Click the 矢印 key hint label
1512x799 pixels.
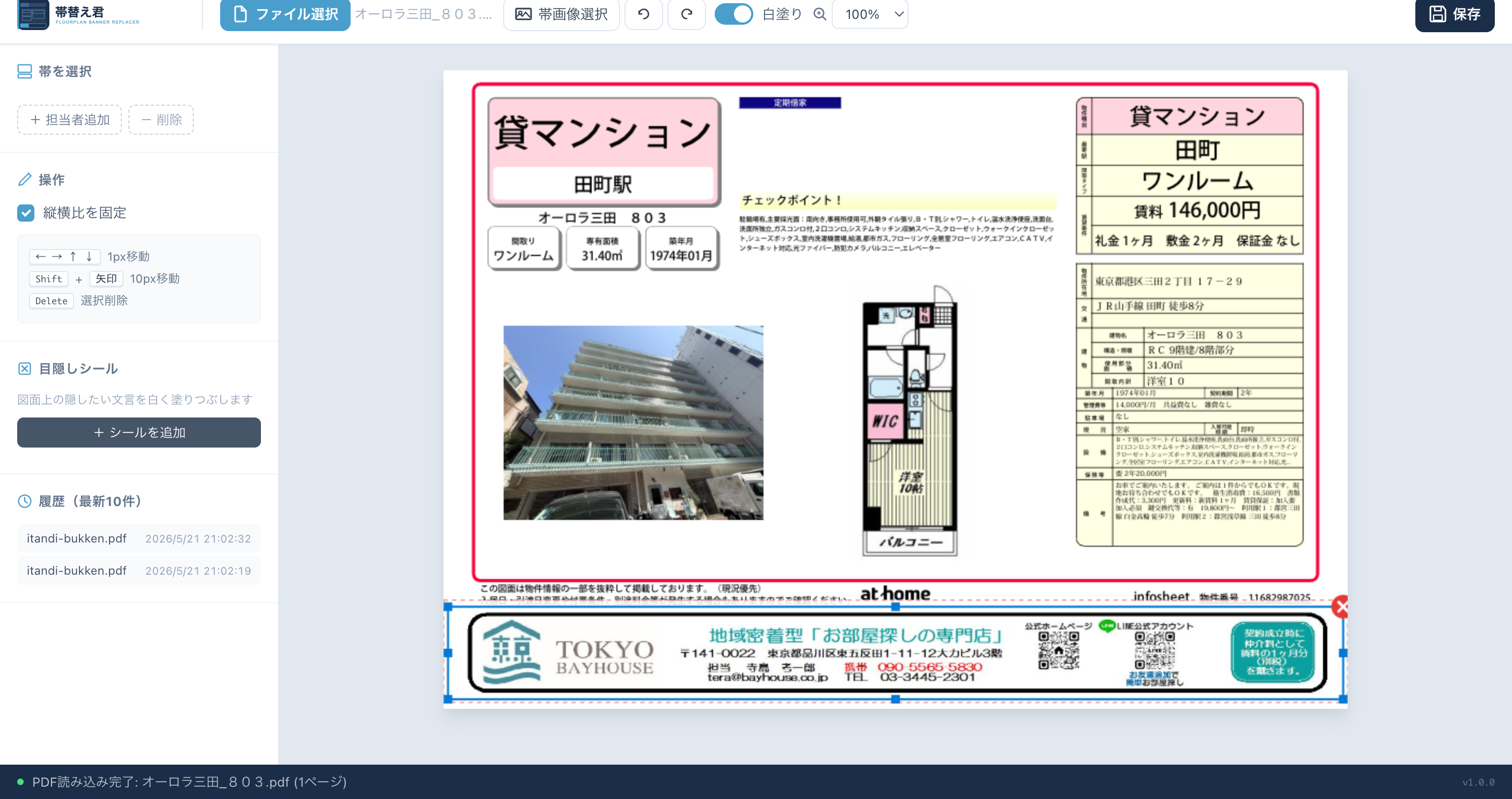coord(106,279)
